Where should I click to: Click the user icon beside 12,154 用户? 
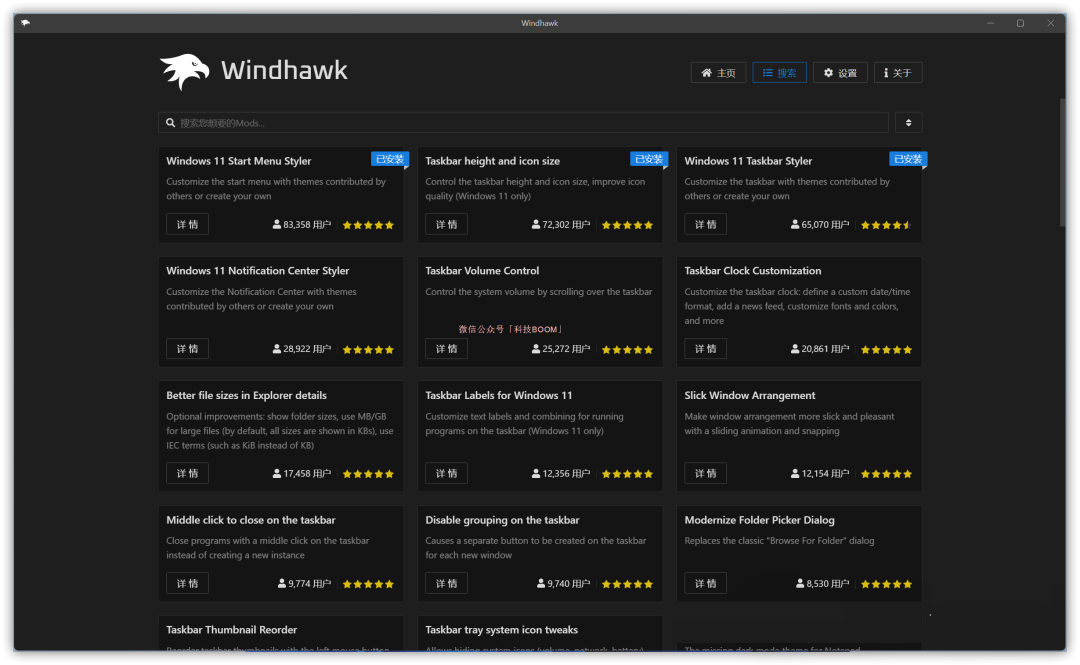(x=795, y=473)
